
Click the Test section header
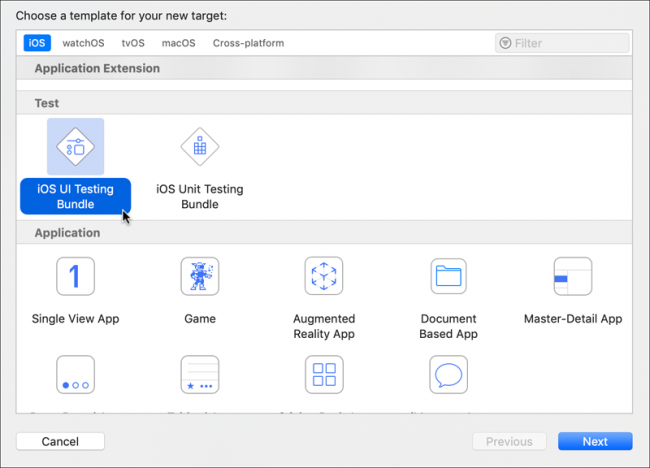click(x=324, y=103)
